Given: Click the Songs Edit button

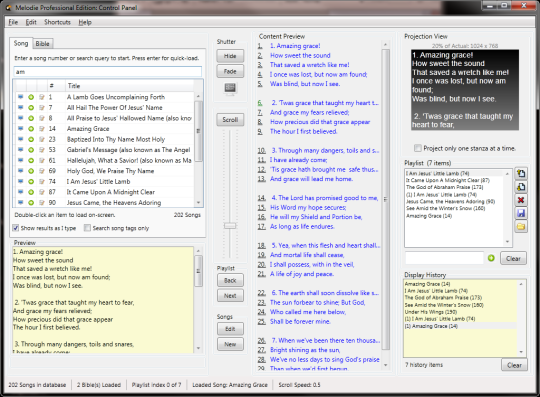Looking at the screenshot, I should [230, 329].
